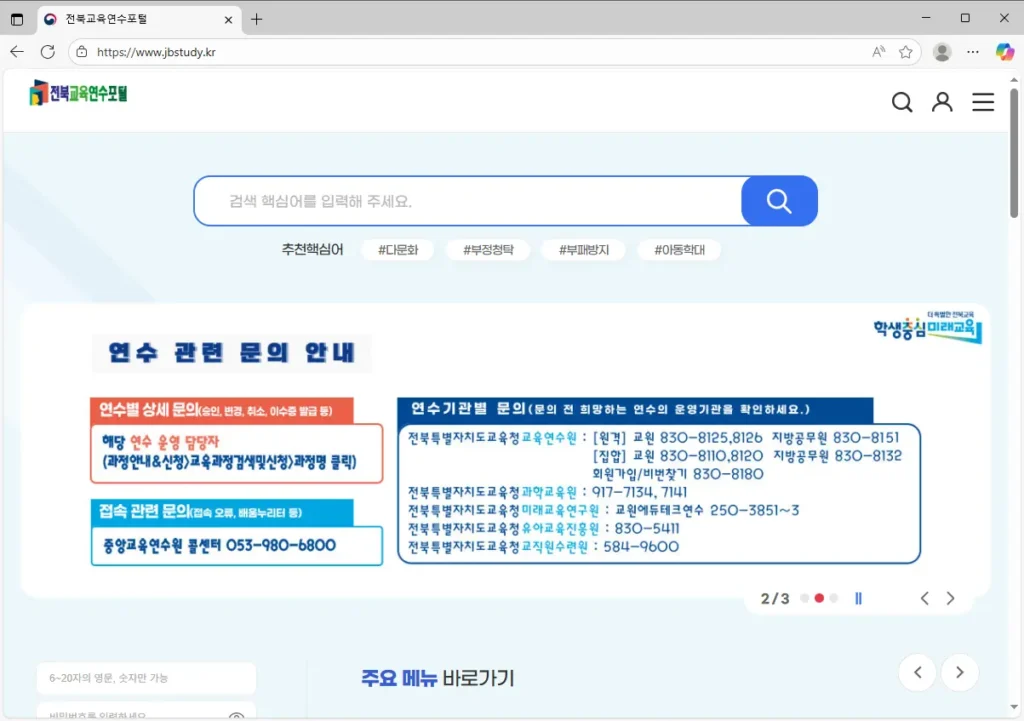Select the first banner indicator dot

tap(803, 597)
